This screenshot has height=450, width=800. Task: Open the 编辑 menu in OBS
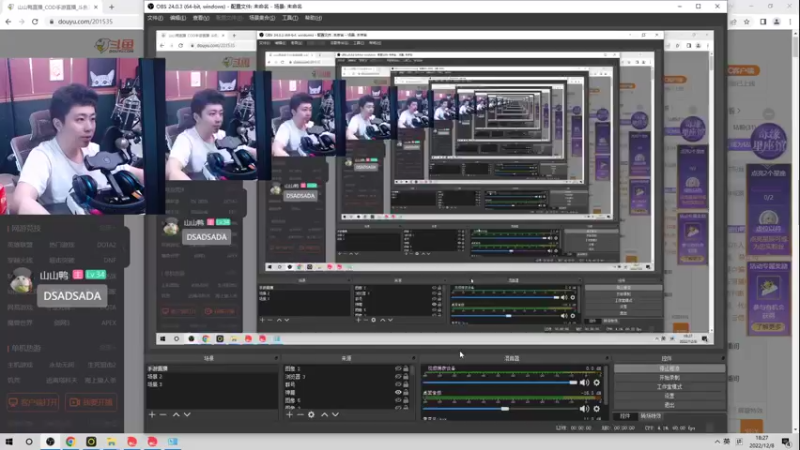click(178, 18)
